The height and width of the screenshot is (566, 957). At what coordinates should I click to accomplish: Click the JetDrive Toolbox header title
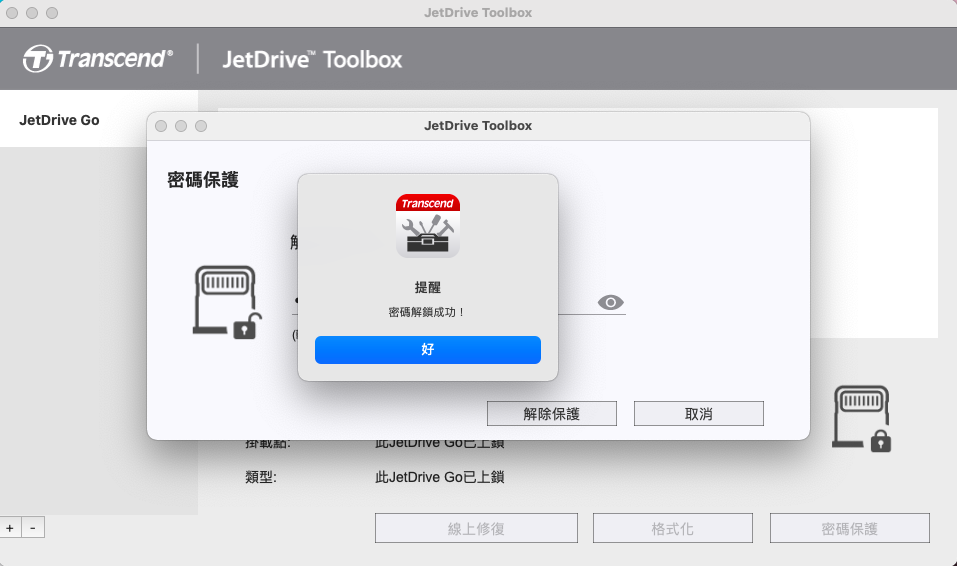pos(312,59)
